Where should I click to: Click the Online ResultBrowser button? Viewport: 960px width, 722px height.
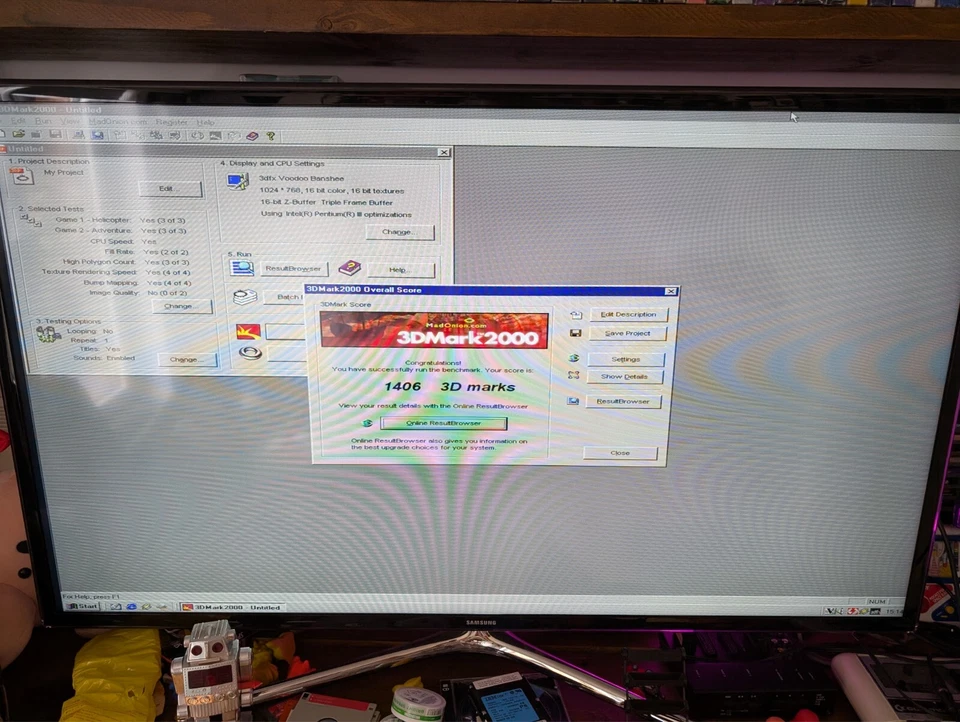coord(443,423)
